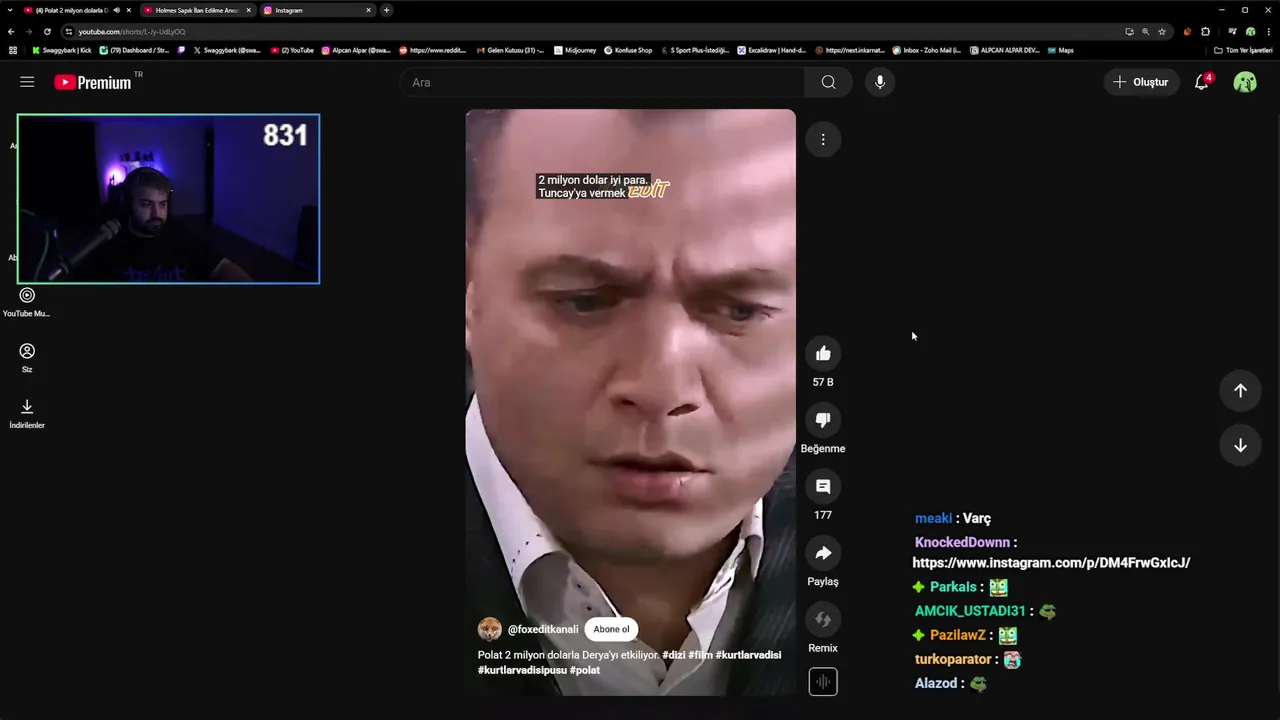Screen dimensions: 1280x720
Task: Open the Short's sound waveform button
Action: (x=823, y=682)
